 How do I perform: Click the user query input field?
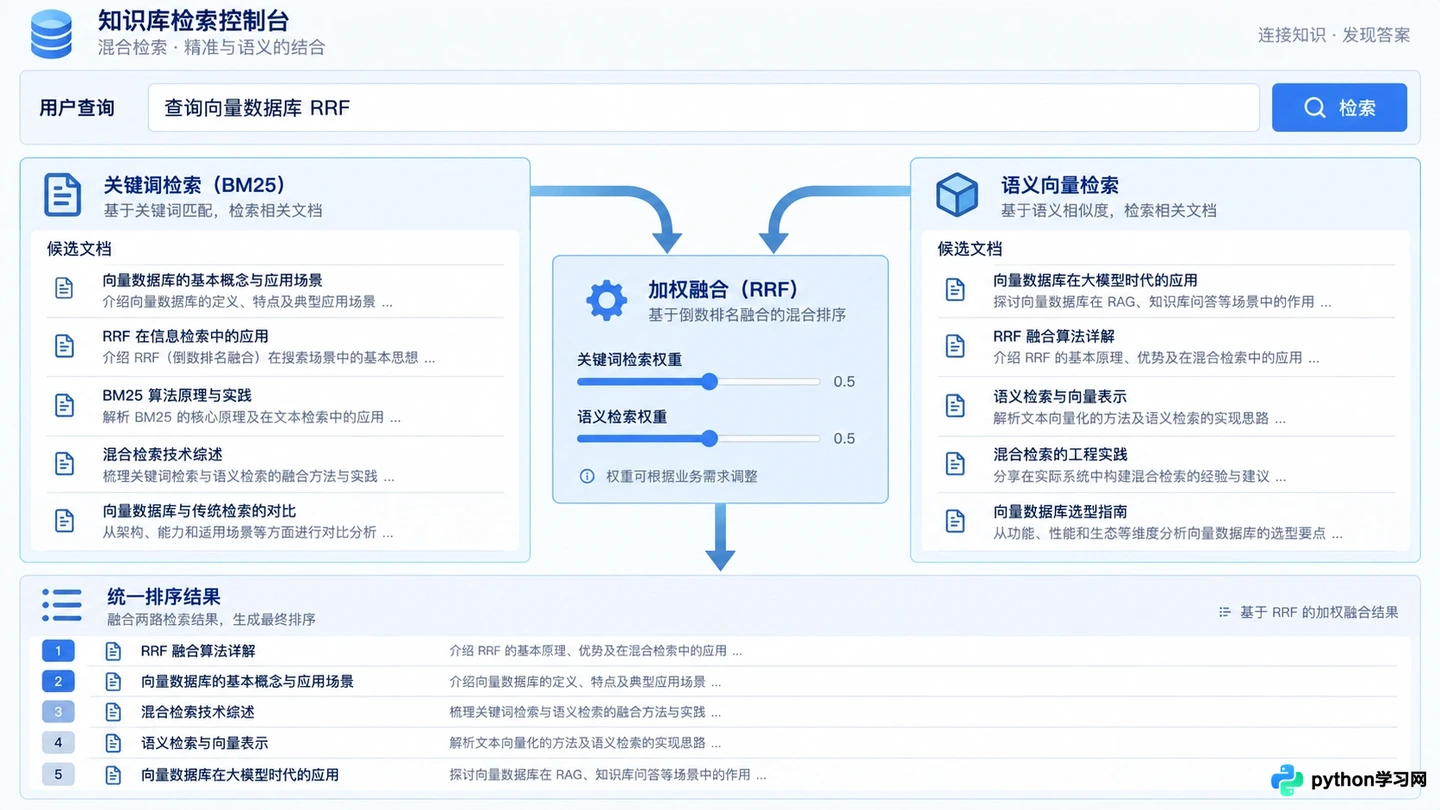[x=703, y=107]
